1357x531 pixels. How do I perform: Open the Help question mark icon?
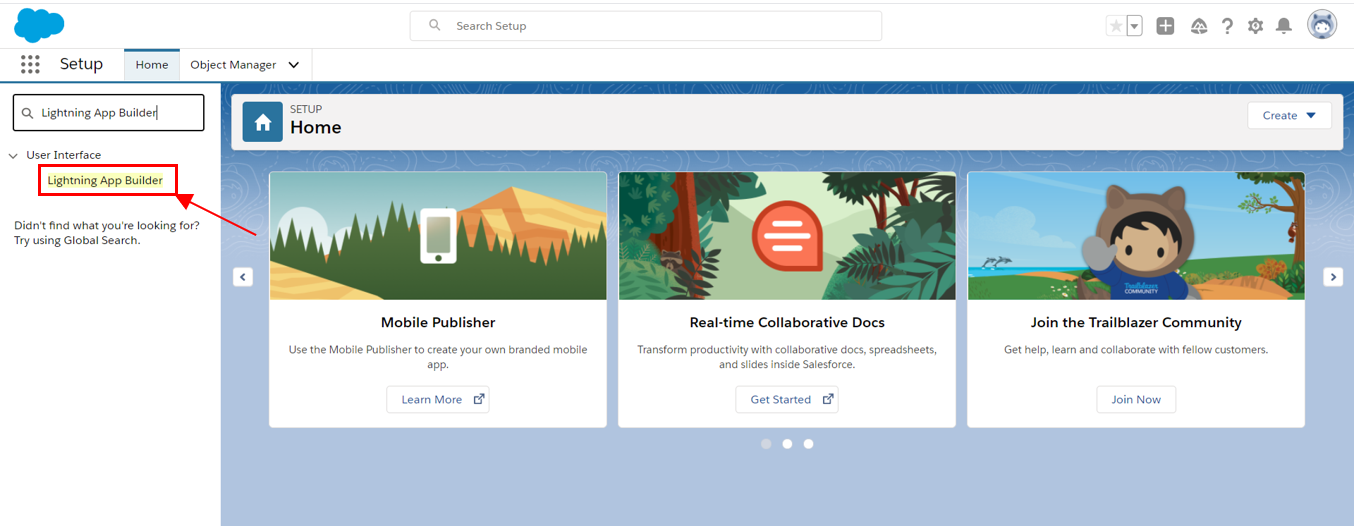coord(1227,26)
